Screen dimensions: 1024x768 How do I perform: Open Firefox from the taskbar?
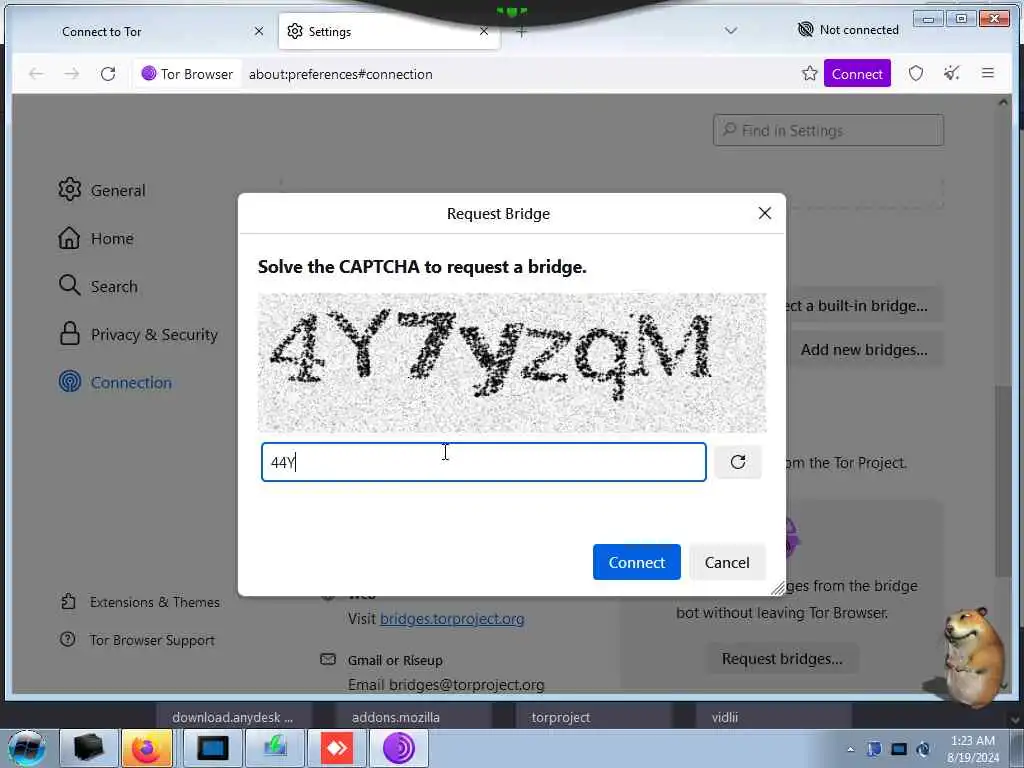pyautogui.click(x=146, y=748)
